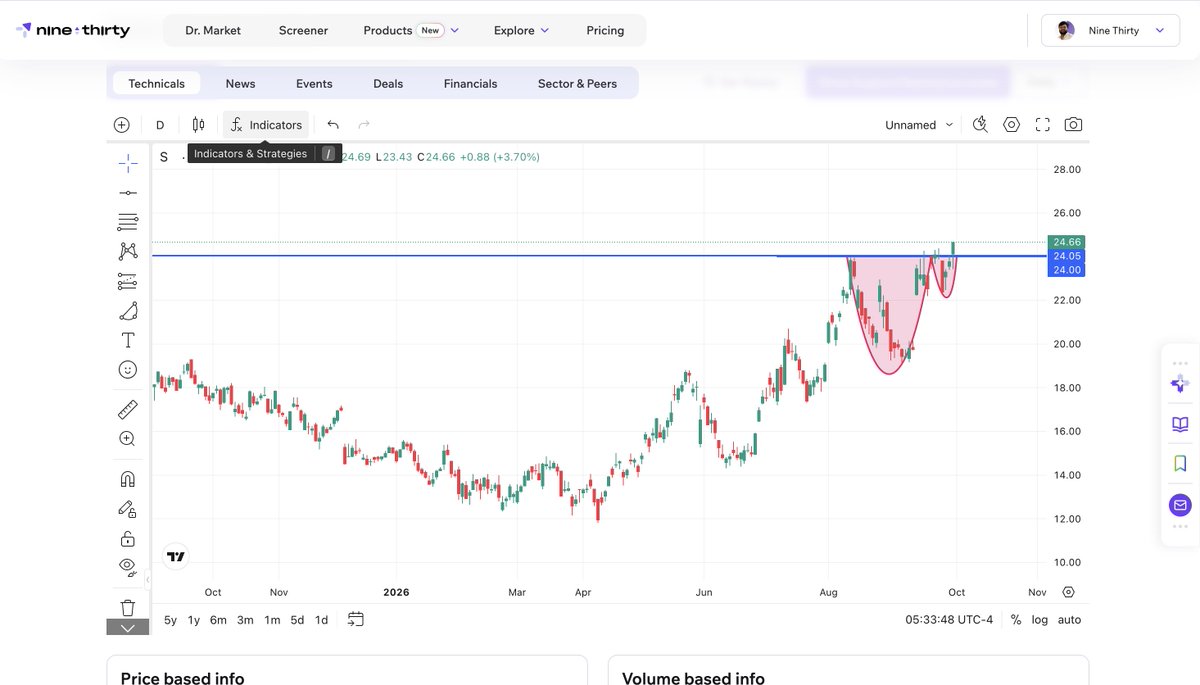Select the crosshair cursor tool

(128, 162)
